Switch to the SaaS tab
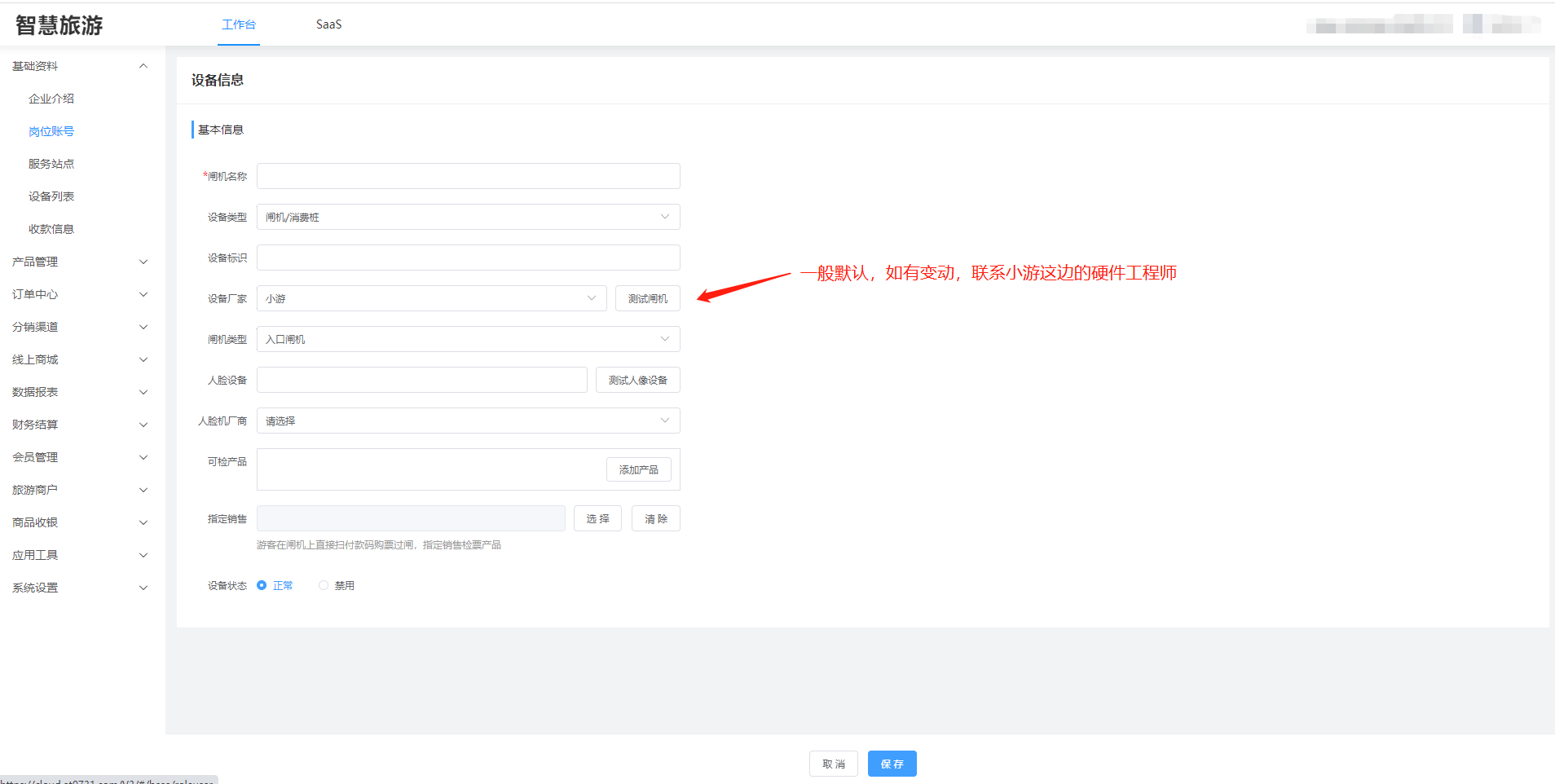Screen dimensions: 1555x784 pos(328,24)
